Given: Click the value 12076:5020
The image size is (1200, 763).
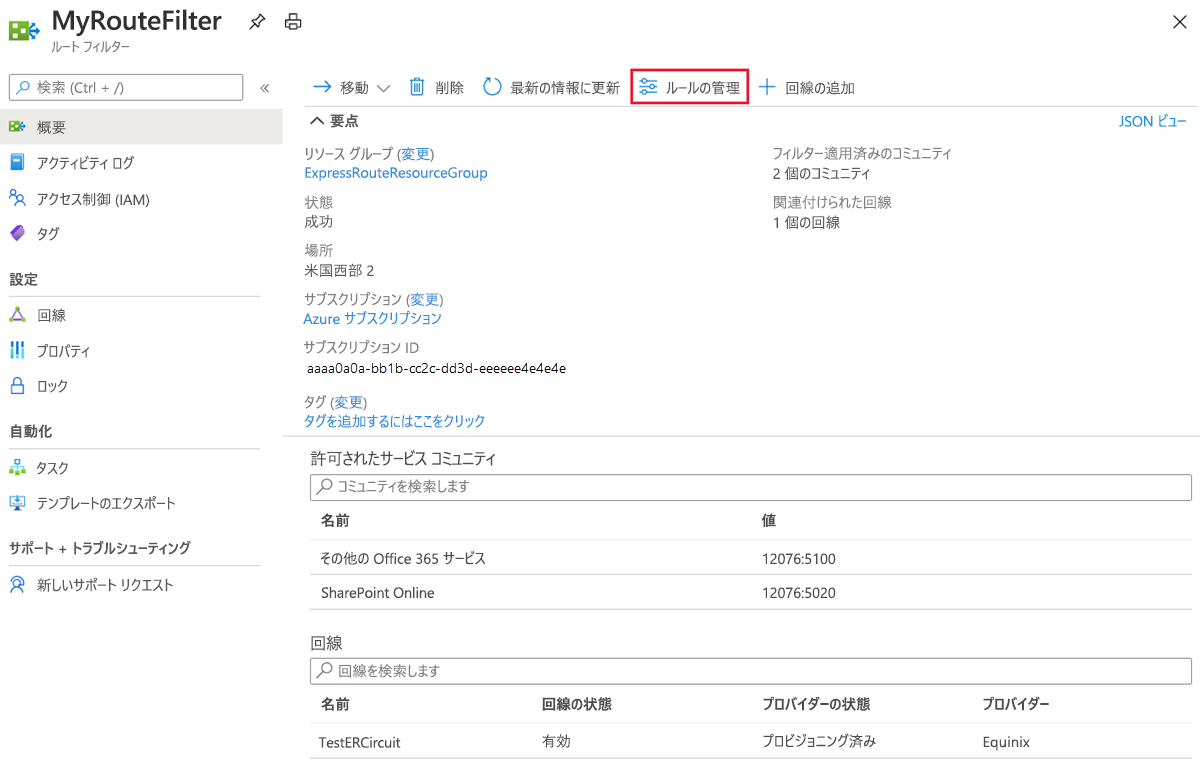Looking at the screenshot, I should 798,593.
